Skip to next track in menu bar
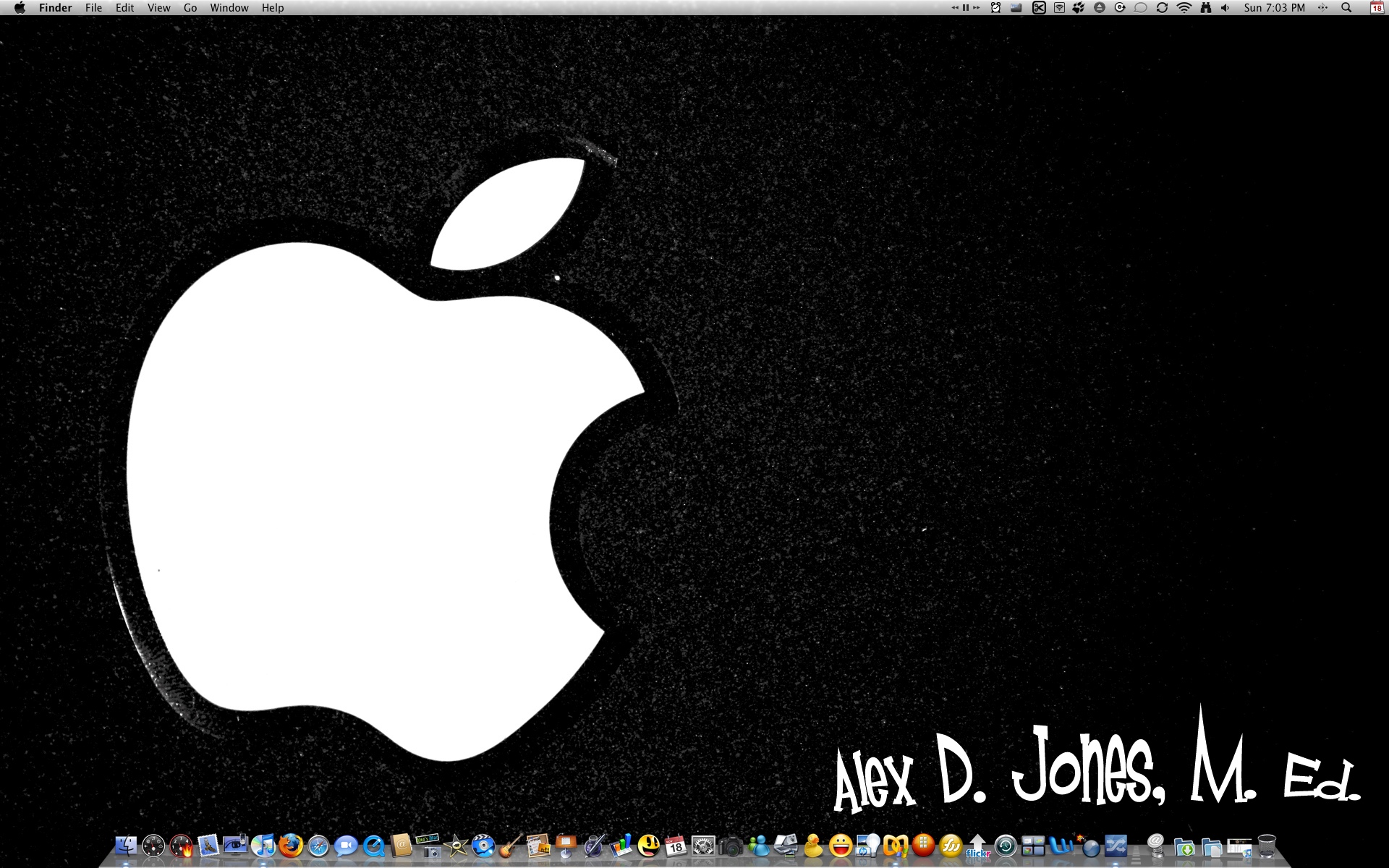The height and width of the screenshot is (868, 1389). 977,8
